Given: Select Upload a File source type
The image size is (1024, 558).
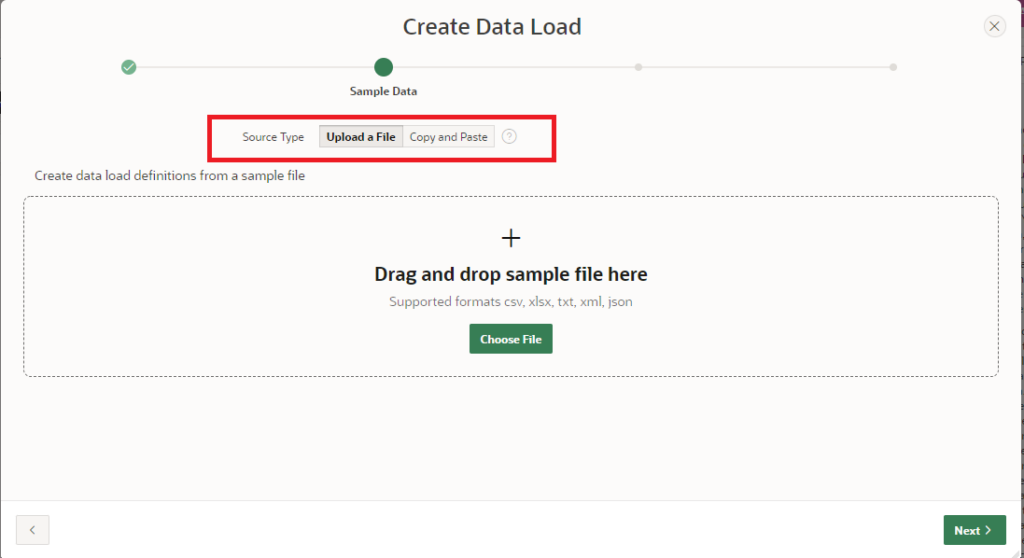Looking at the screenshot, I should click(x=360, y=137).
